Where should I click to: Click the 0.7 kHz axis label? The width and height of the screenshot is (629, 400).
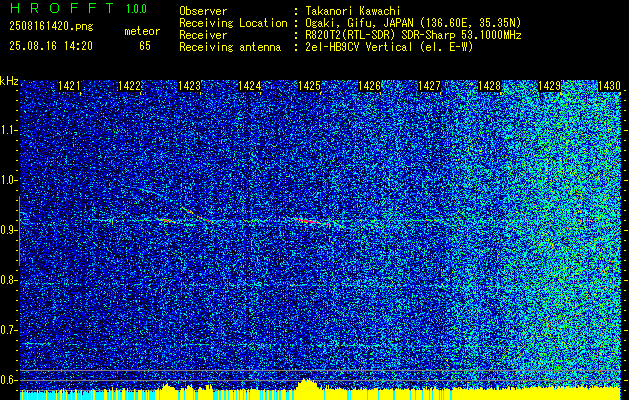[x=8, y=330]
